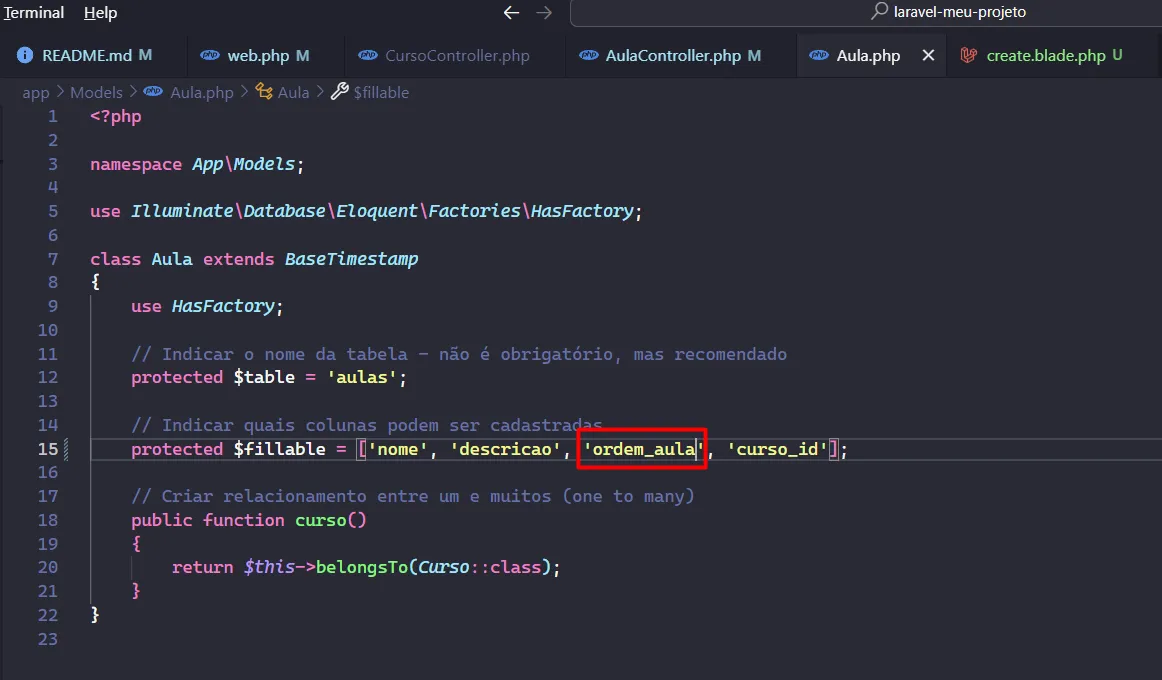Click the forward navigation arrow
The height and width of the screenshot is (680, 1162).
click(x=543, y=13)
